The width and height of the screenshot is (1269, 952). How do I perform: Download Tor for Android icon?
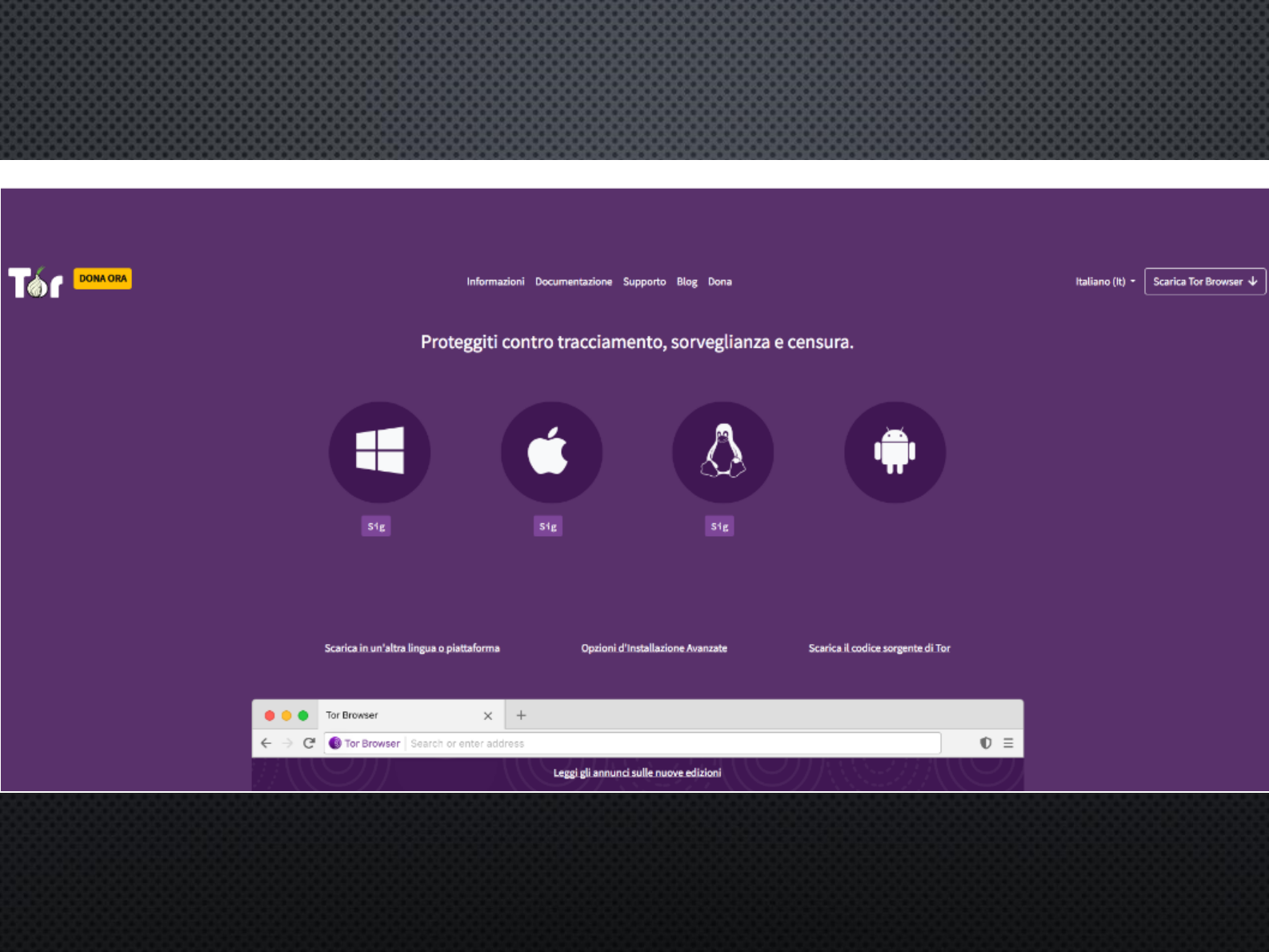pos(895,452)
